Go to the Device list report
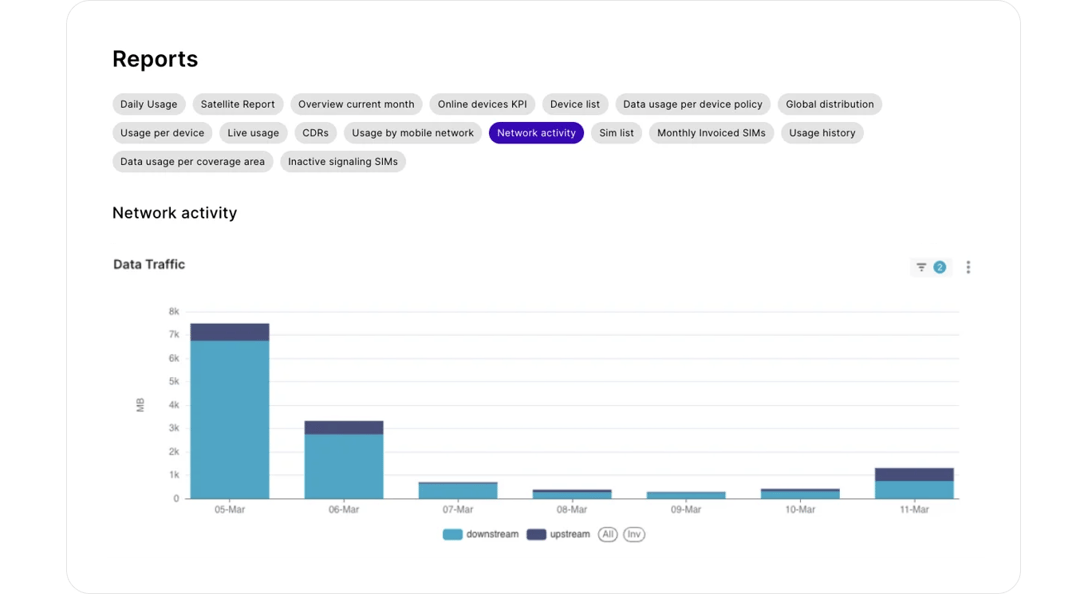This screenshot has width=1080, height=594. coord(575,104)
